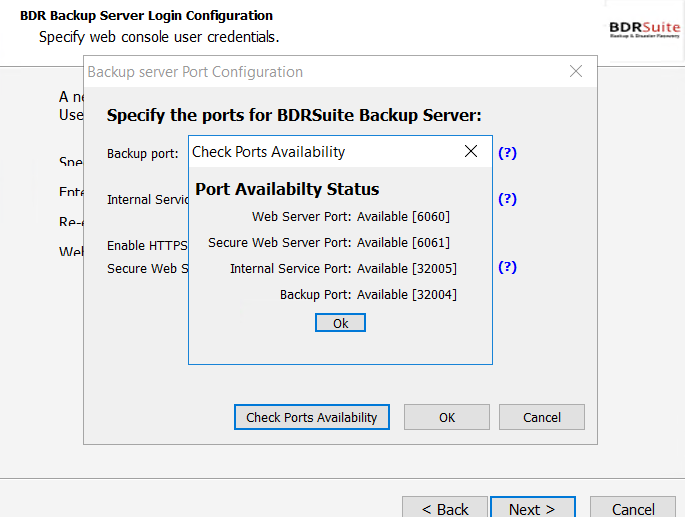
Task: Open help for Internal Service port
Action: tap(508, 199)
